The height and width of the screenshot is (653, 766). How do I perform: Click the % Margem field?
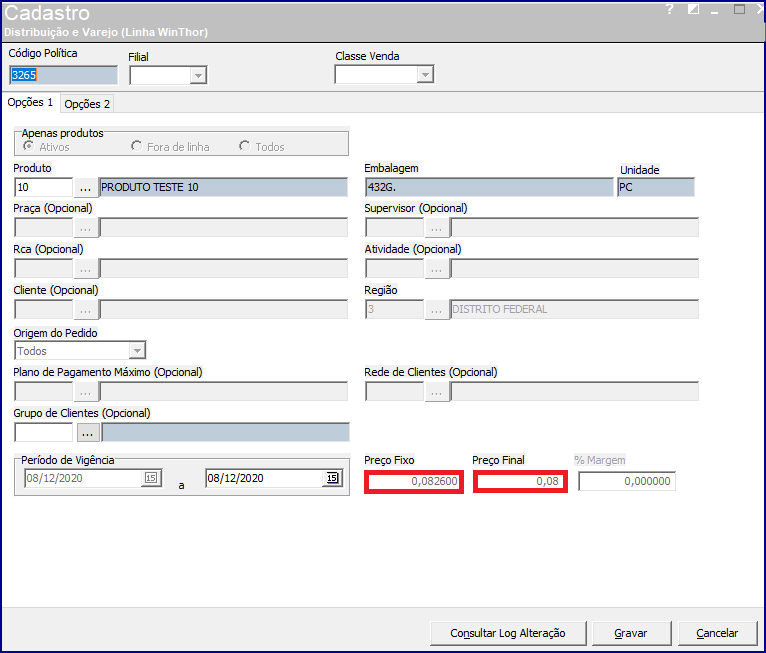627,482
